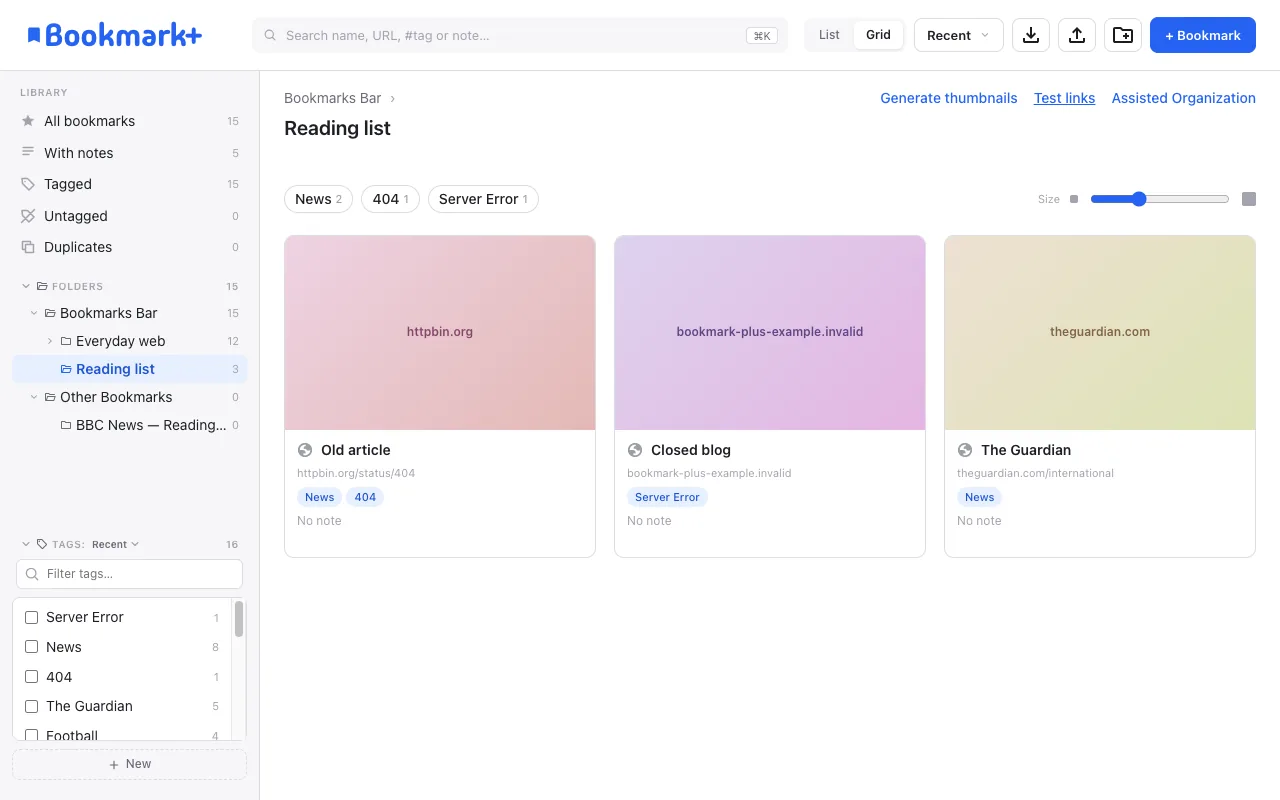Click the download-arrow icon button in the top toolbar
Image resolution: width=1280 pixels, height=800 pixels.
tap(1031, 35)
